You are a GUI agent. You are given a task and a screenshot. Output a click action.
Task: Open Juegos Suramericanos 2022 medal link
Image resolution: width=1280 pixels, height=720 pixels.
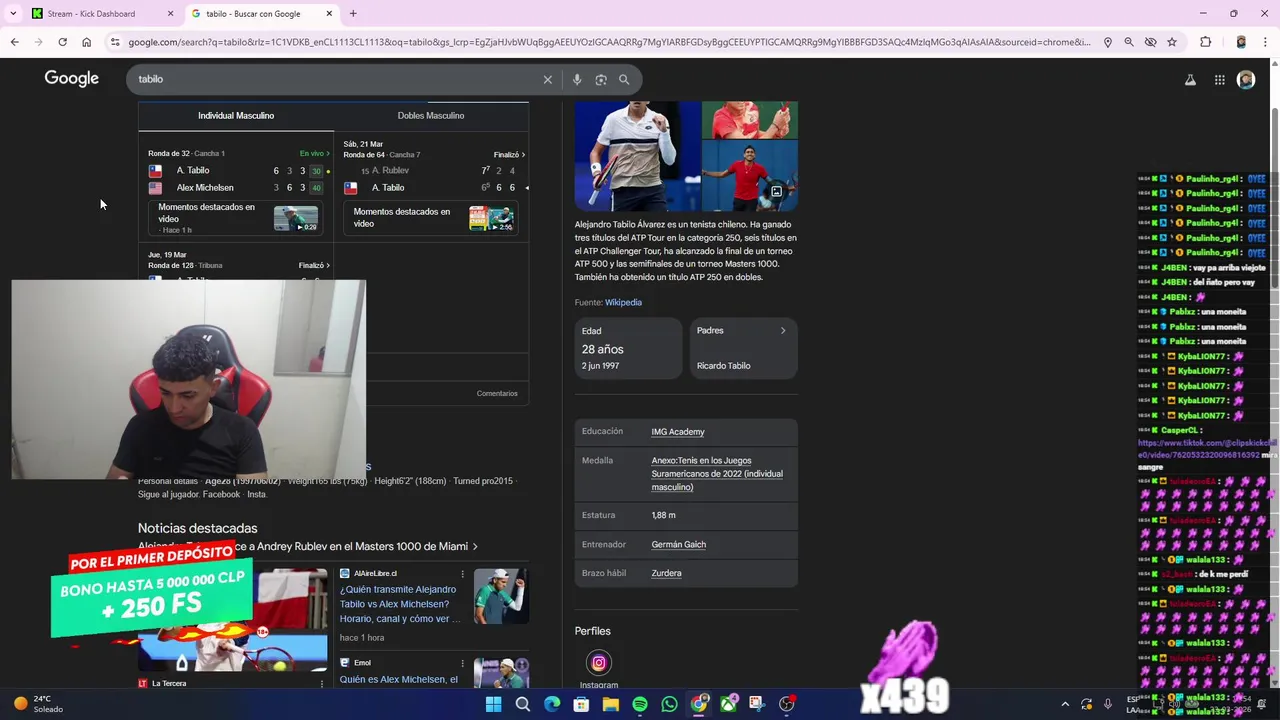717,474
